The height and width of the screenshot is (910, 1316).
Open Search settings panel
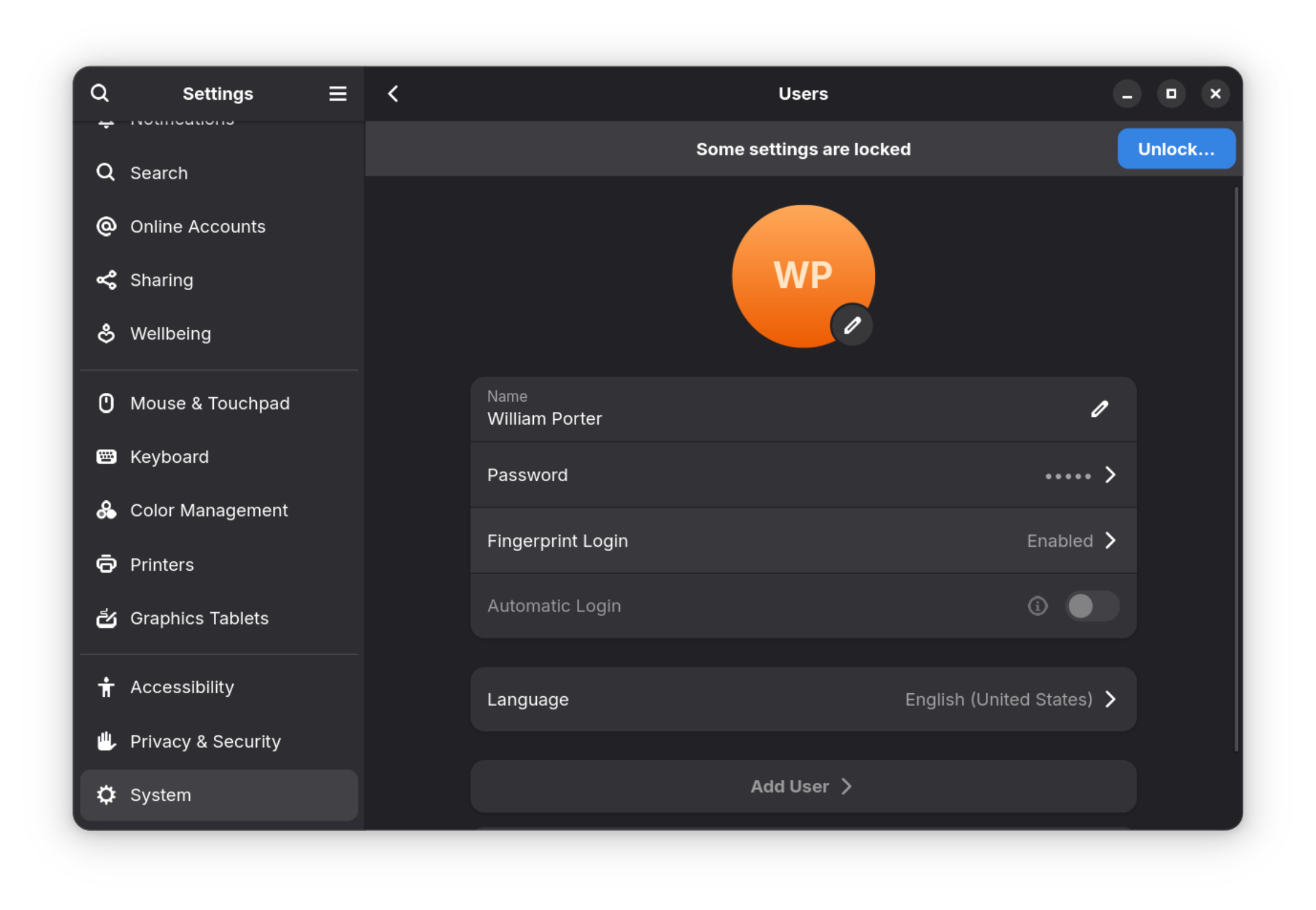219,173
